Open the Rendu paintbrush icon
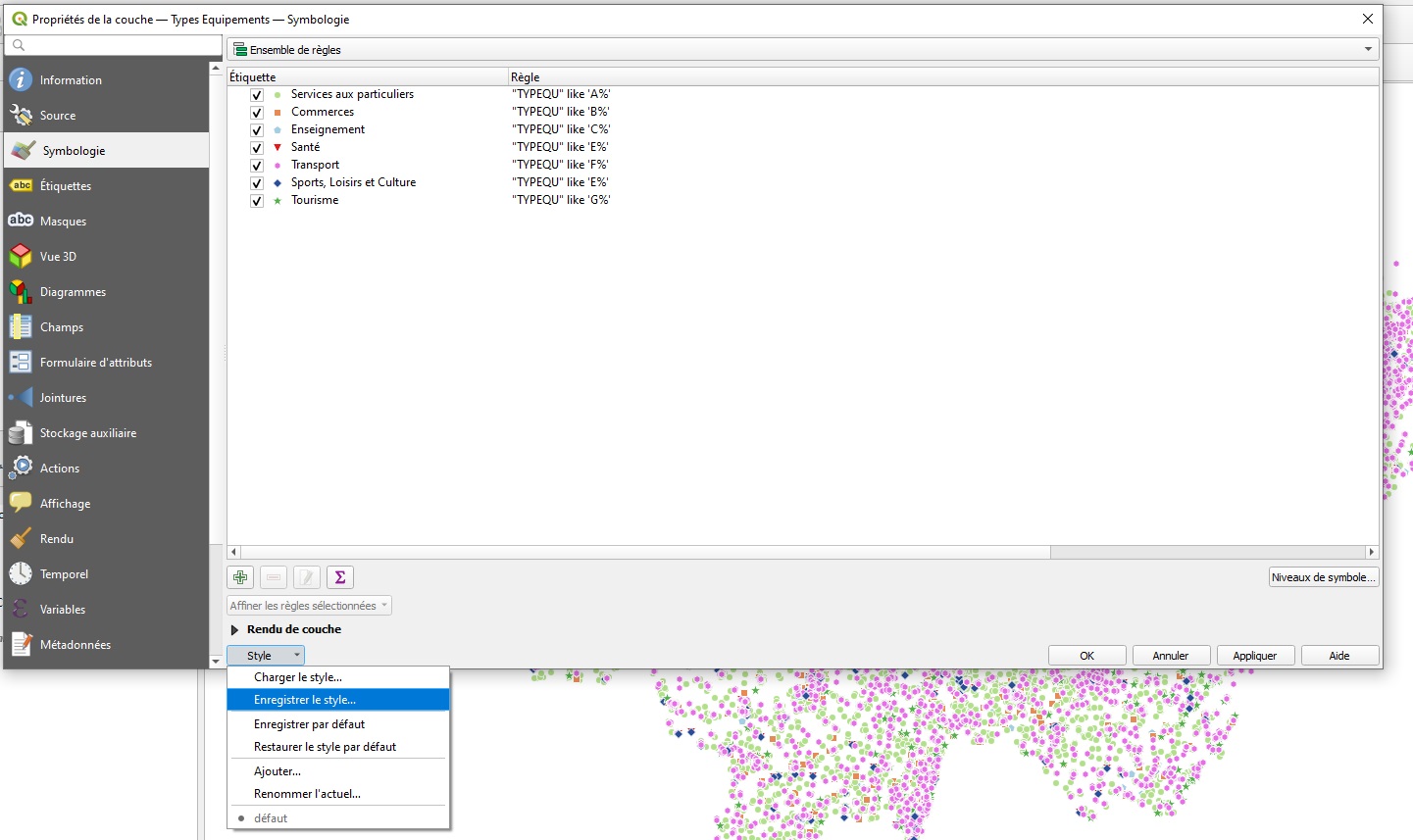1413x840 pixels. tap(21, 539)
